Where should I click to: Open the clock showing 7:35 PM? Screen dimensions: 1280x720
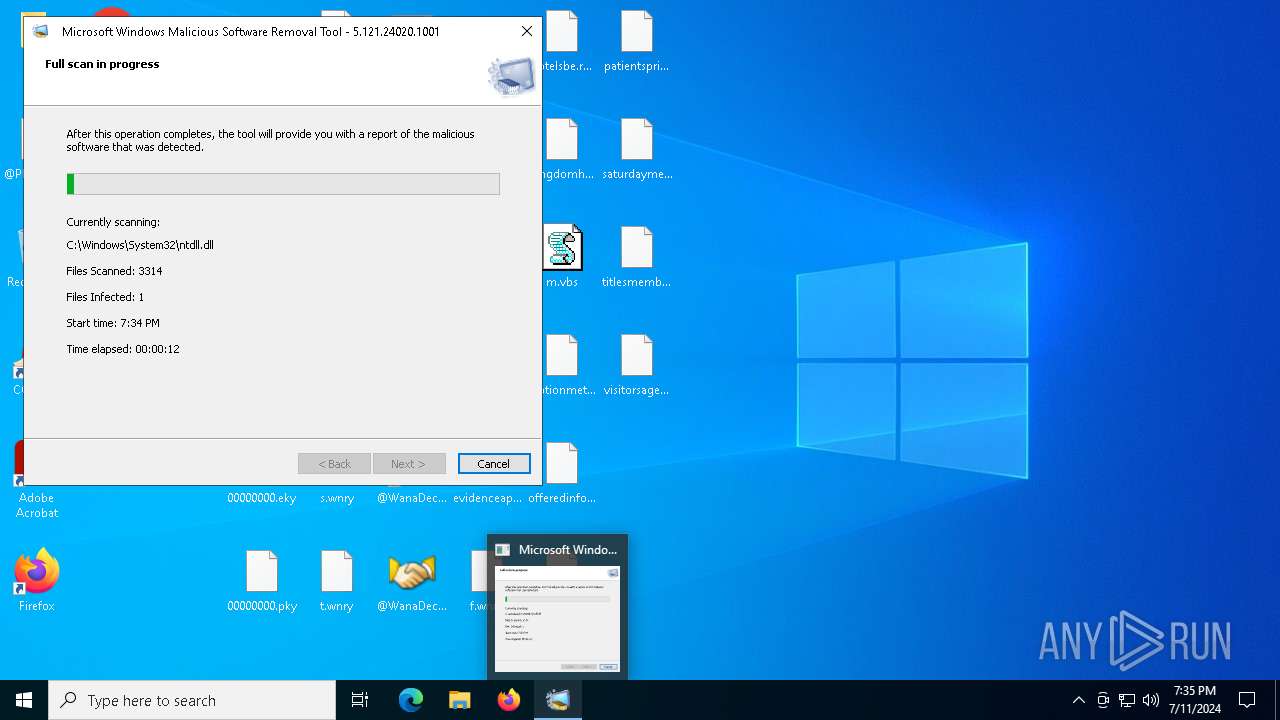(x=1195, y=700)
